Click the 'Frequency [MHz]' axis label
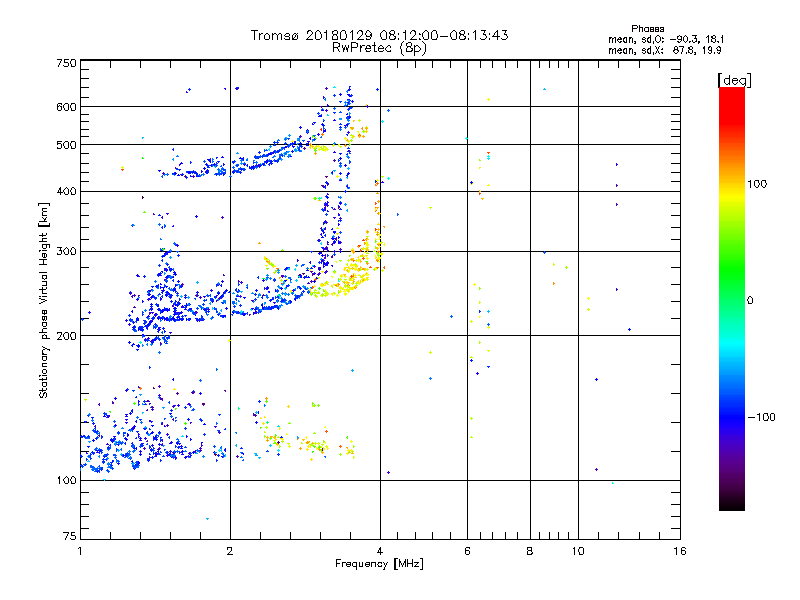 point(379,564)
